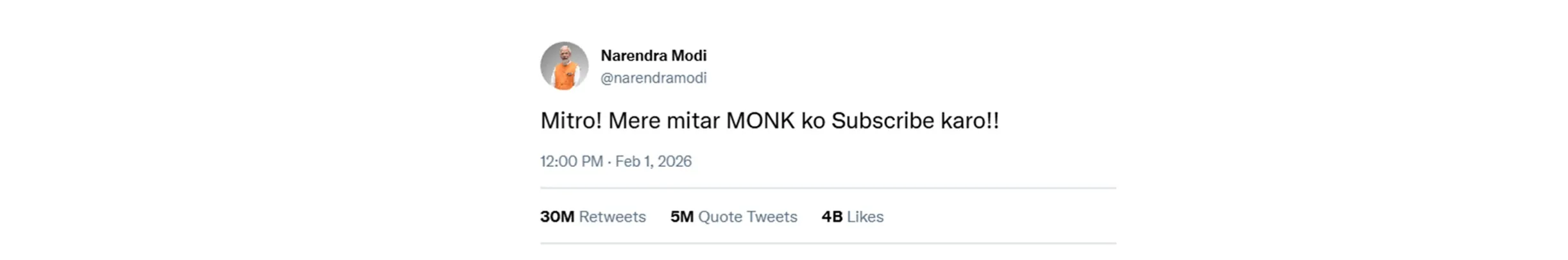The height and width of the screenshot is (260, 1568).
Task: Click the Feb 1, 2026 date
Action: click(x=653, y=161)
